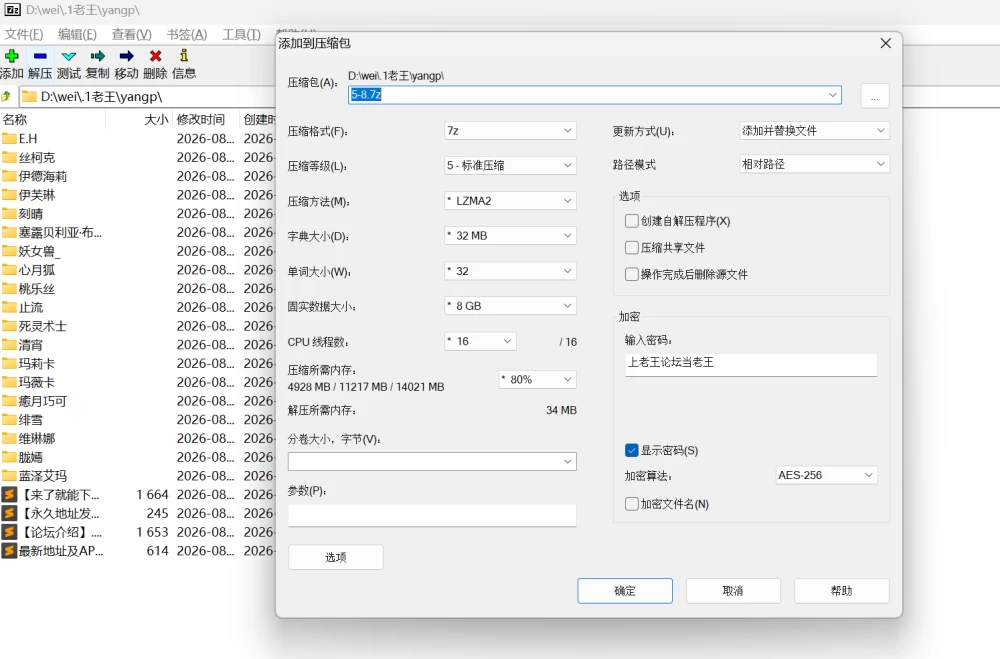Open the 工具(T) menu

click(x=241, y=34)
